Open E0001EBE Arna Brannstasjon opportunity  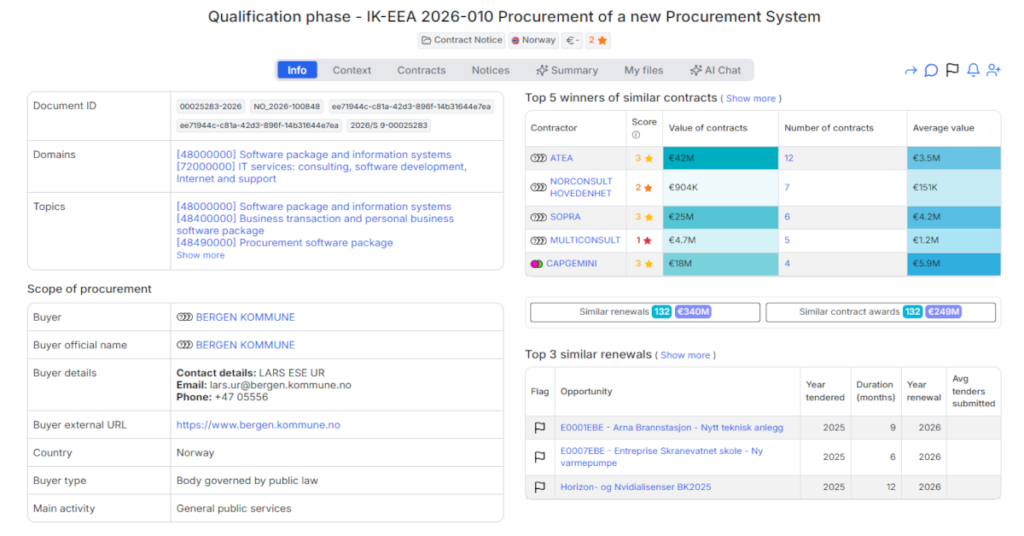pyautogui.click(x=671, y=428)
